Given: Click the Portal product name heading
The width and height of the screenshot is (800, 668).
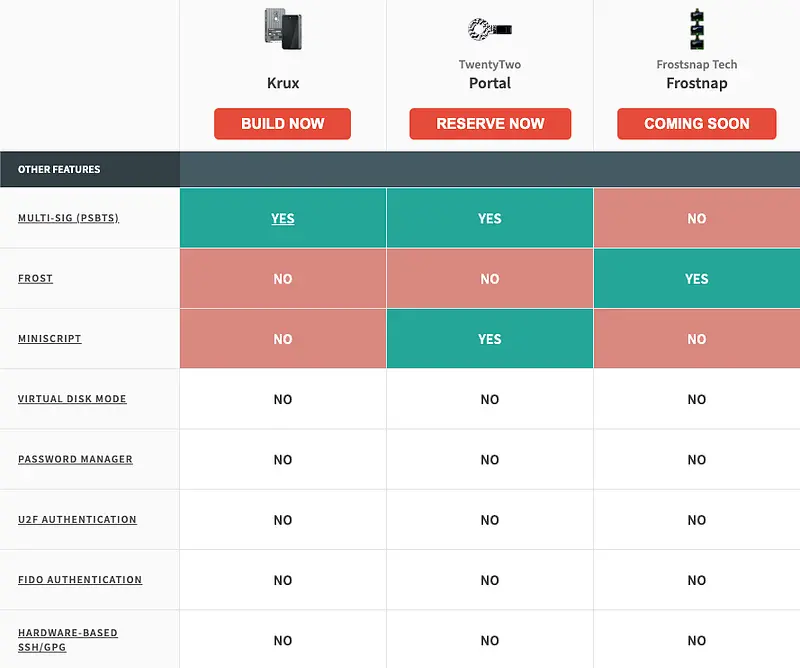Looking at the screenshot, I should (x=490, y=83).
